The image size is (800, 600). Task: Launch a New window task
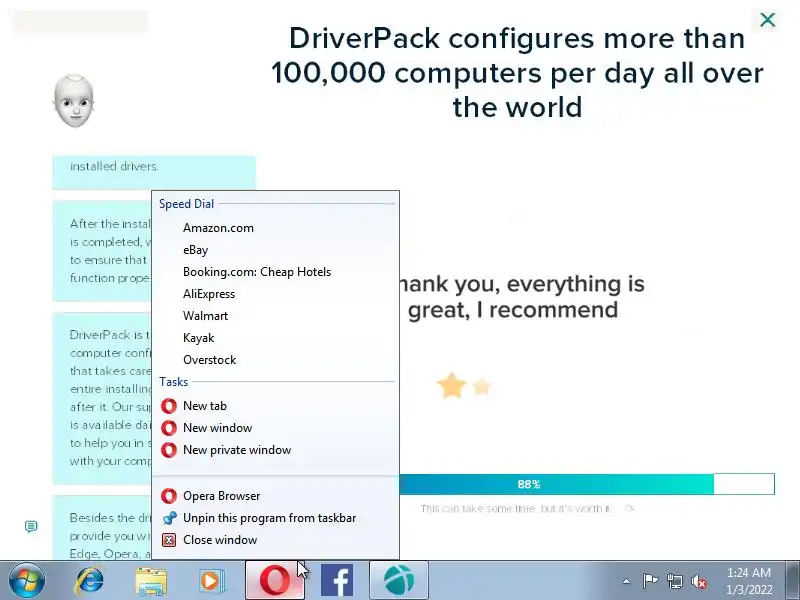point(276,428)
